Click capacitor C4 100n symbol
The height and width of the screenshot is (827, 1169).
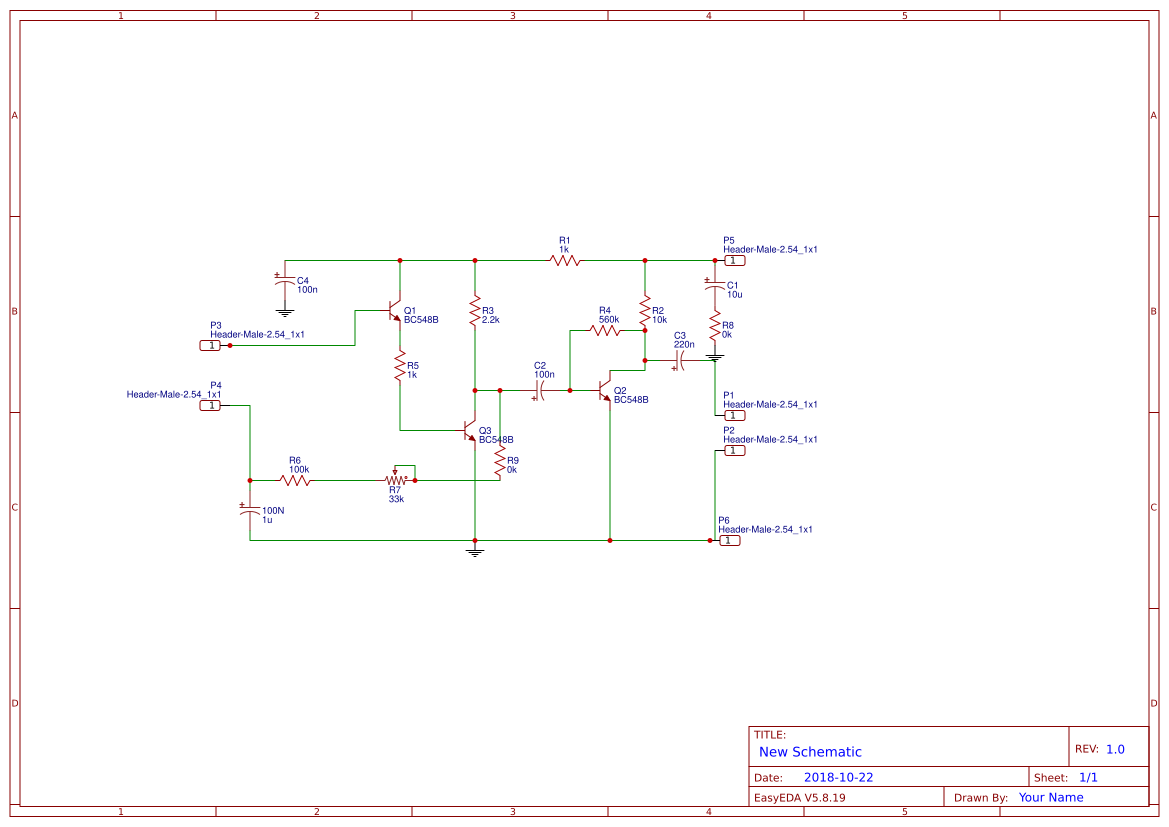click(x=285, y=280)
